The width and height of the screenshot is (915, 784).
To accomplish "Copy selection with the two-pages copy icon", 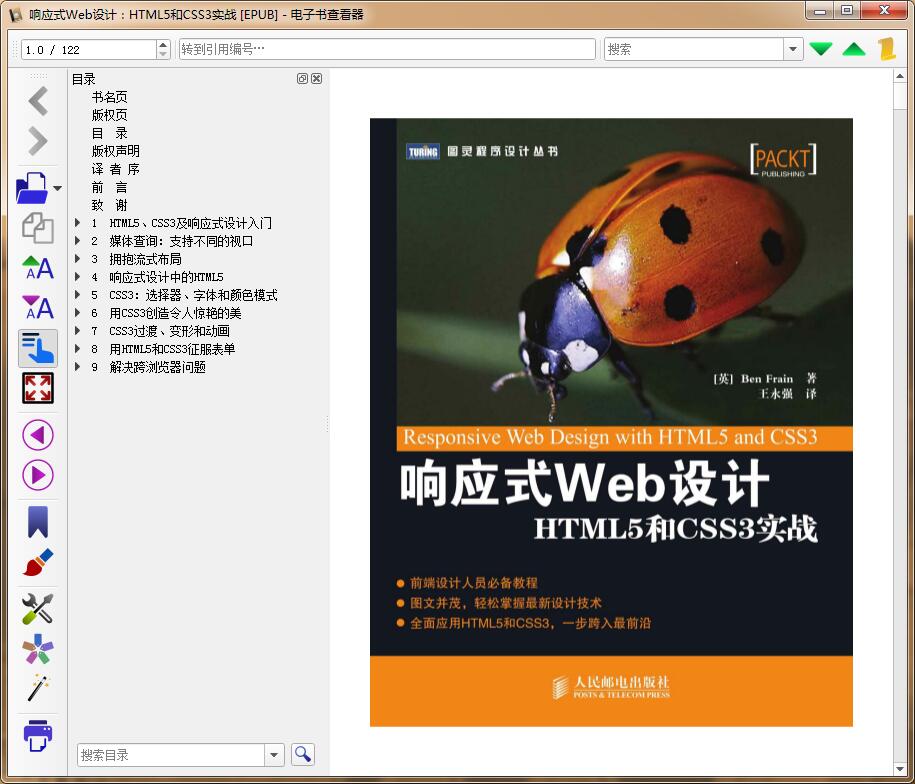I will (38, 228).
